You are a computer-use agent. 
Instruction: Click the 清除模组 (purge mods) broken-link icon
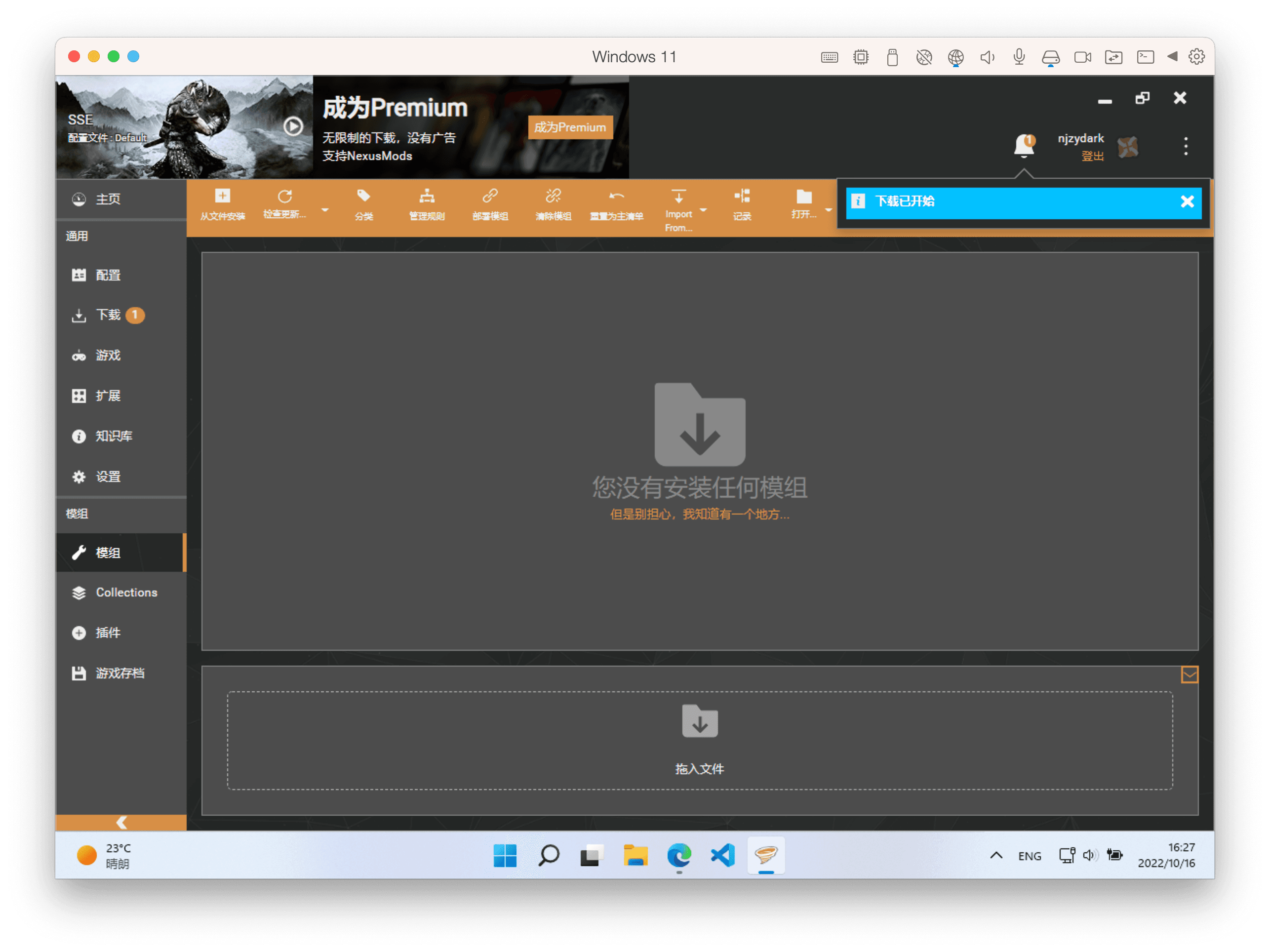tap(553, 197)
